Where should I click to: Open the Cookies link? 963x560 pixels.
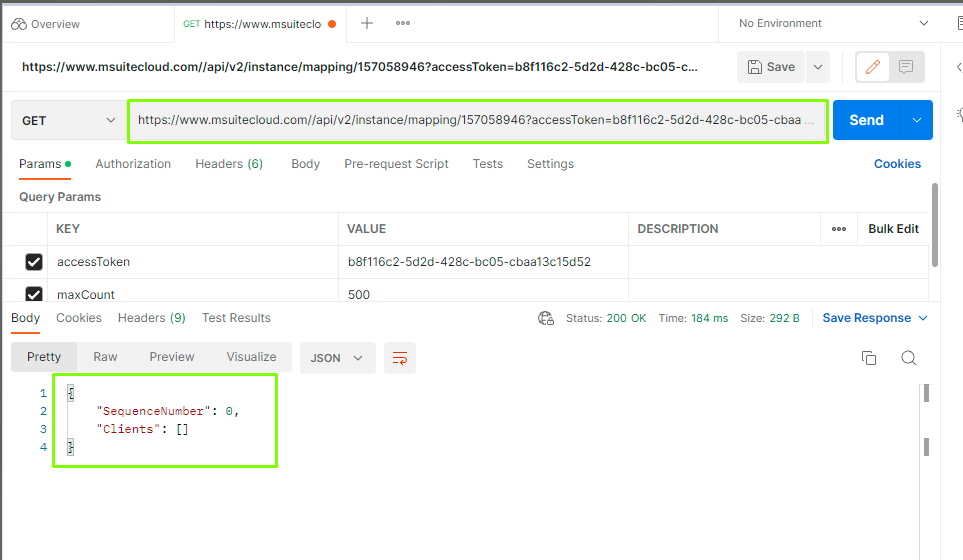[897, 164]
